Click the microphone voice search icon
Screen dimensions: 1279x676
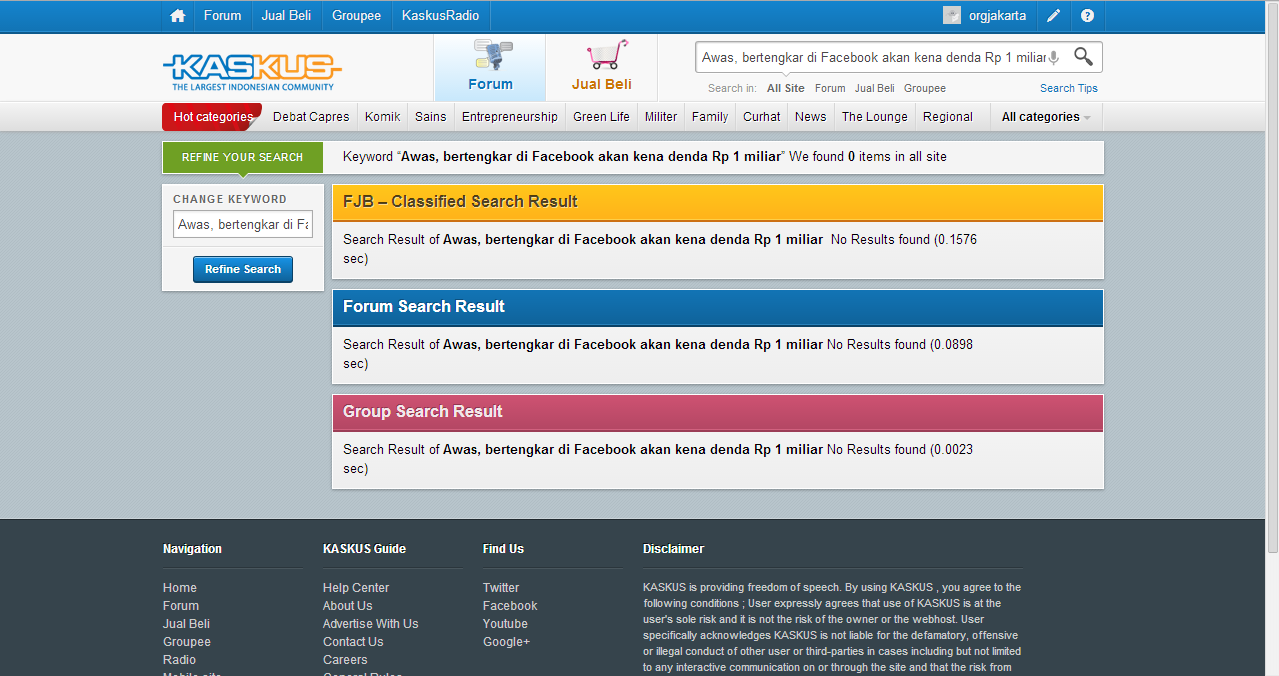(x=1053, y=58)
